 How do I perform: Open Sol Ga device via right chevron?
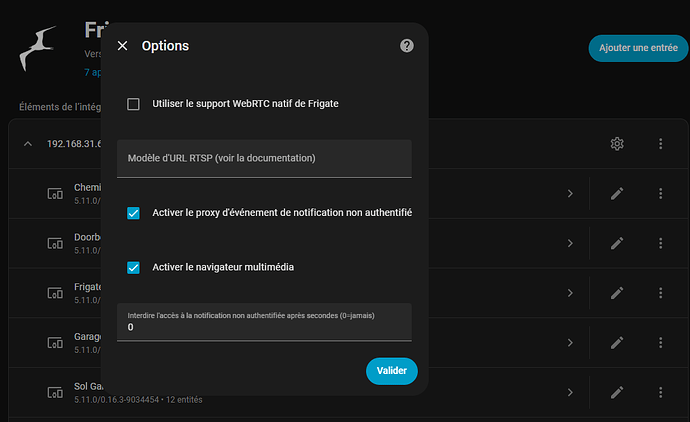click(x=570, y=392)
